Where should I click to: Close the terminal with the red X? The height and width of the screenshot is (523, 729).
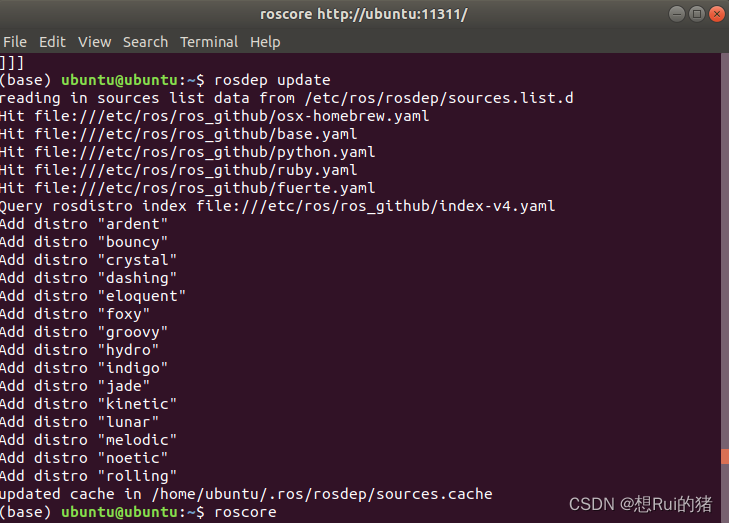[x=716, y=14]
